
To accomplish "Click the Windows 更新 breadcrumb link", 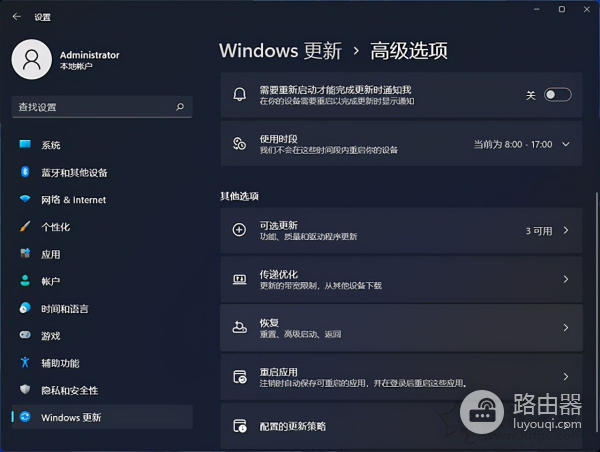I will 280,51.
